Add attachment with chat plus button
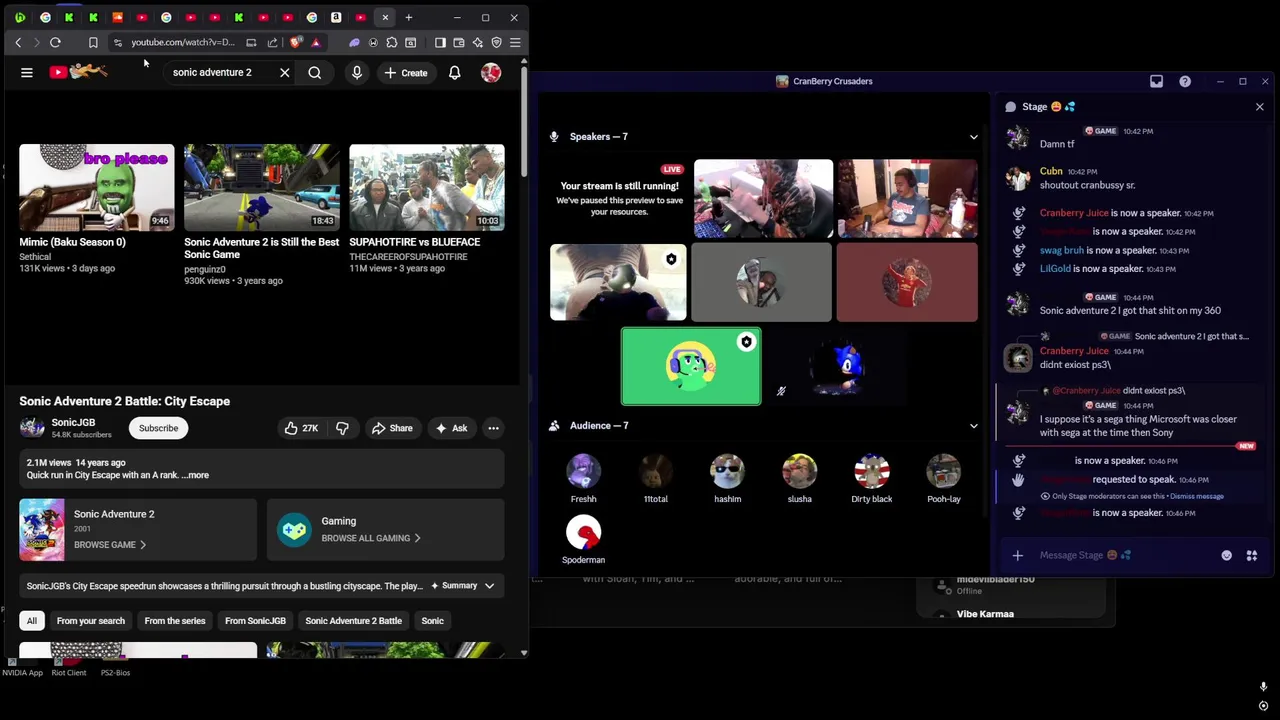Screen dimensions: 1280x720 [x=1017, y=555]
